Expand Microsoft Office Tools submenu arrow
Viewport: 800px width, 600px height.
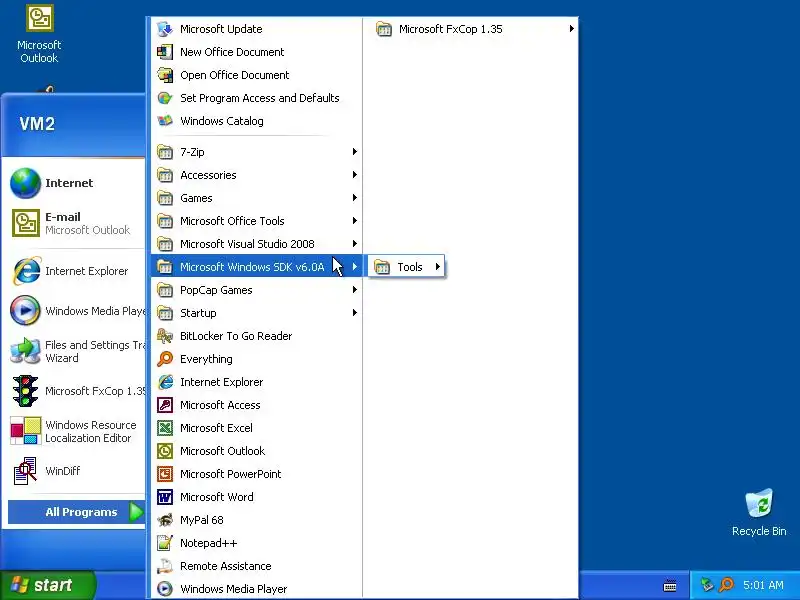pyautogui.click(x=355, y=220)
